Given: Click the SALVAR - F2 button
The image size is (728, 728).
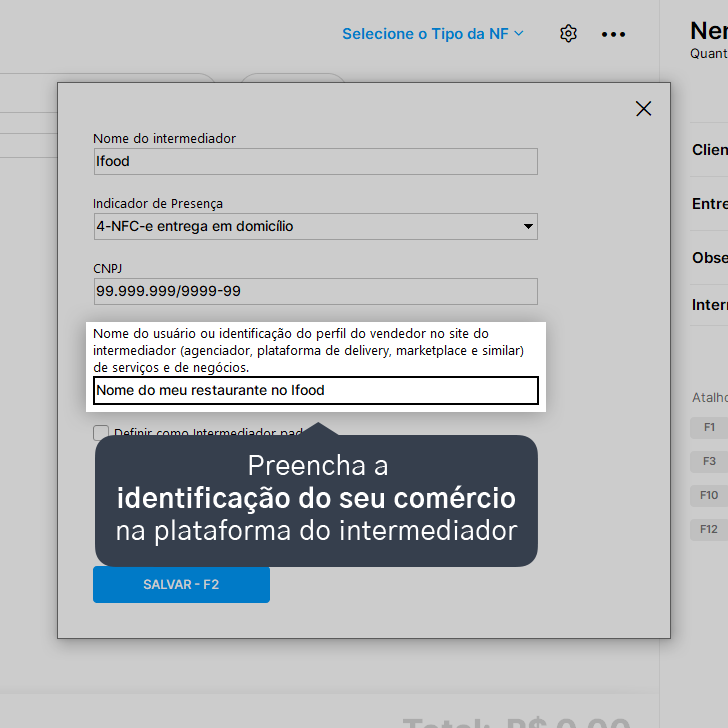Looking at the screenshot, I should click(x=181, y=585).
